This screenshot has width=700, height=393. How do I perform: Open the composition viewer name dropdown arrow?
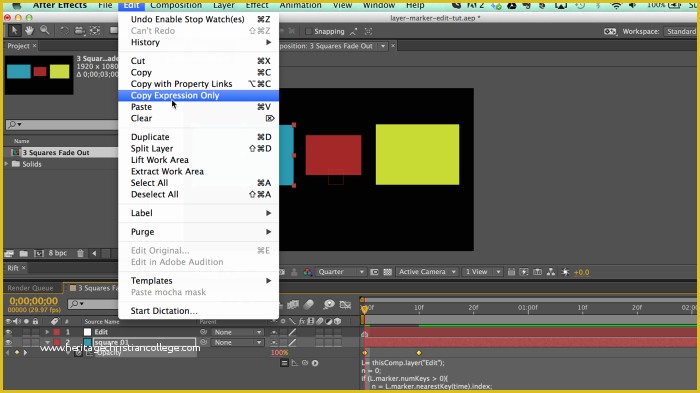pos(383,46)
